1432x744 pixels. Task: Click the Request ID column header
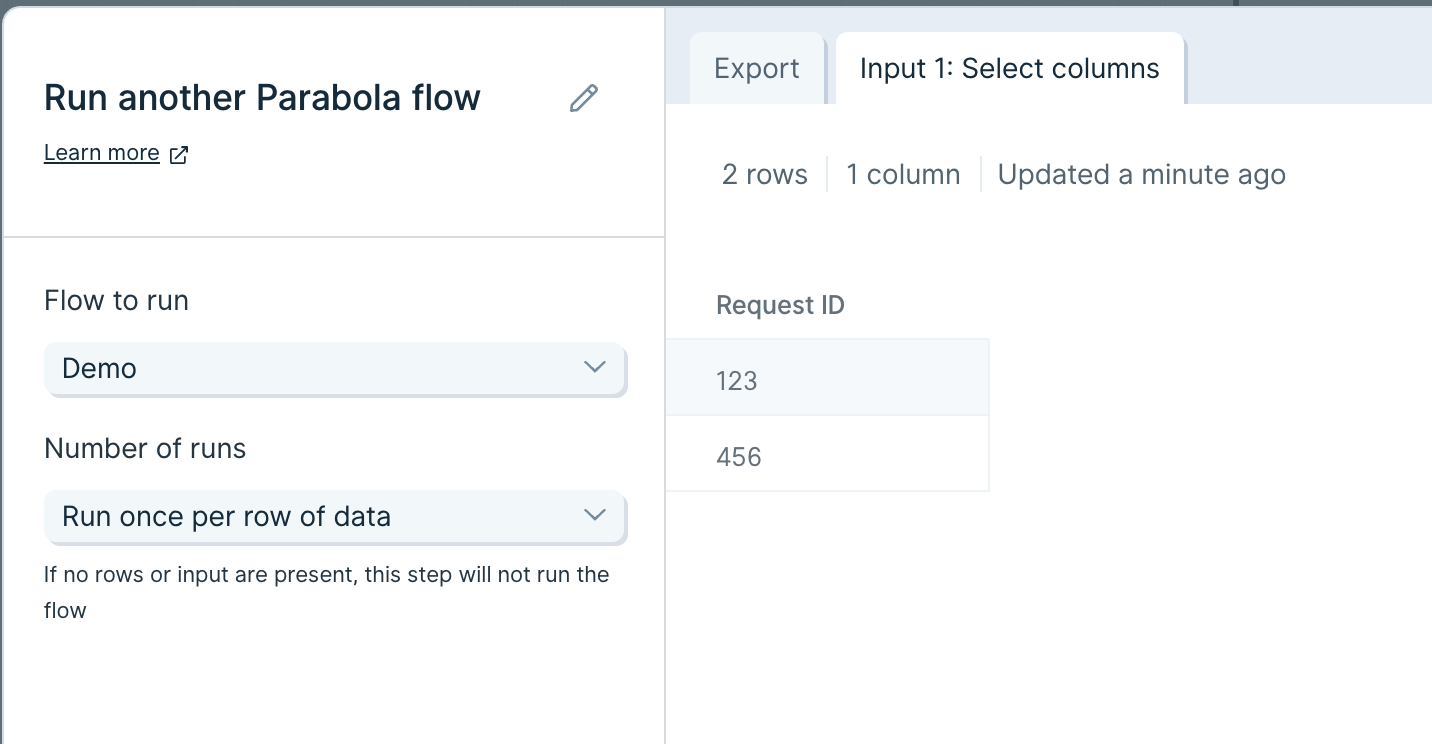[x=780, y=305]
